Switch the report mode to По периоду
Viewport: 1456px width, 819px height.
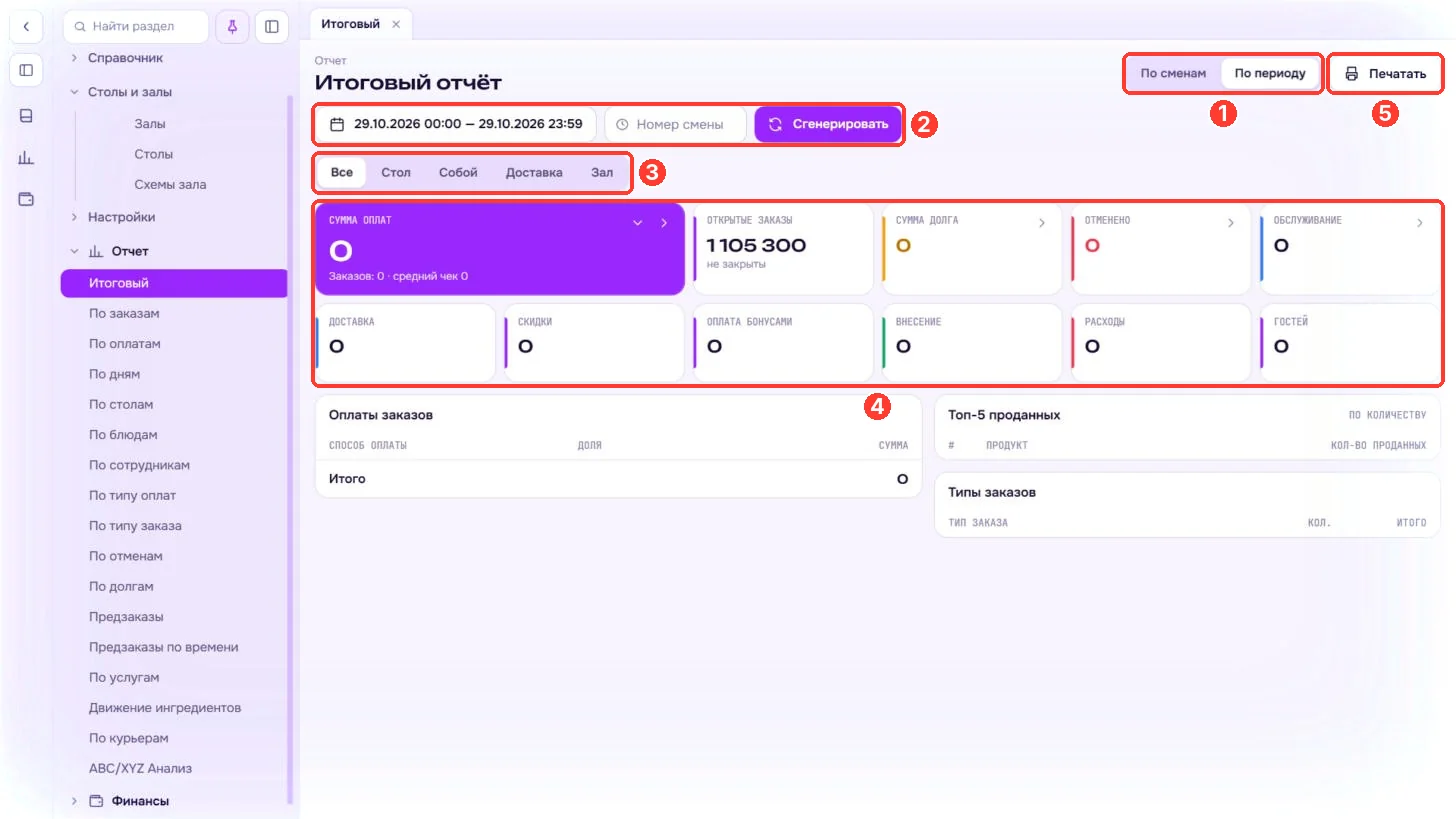coord(1270,73)
